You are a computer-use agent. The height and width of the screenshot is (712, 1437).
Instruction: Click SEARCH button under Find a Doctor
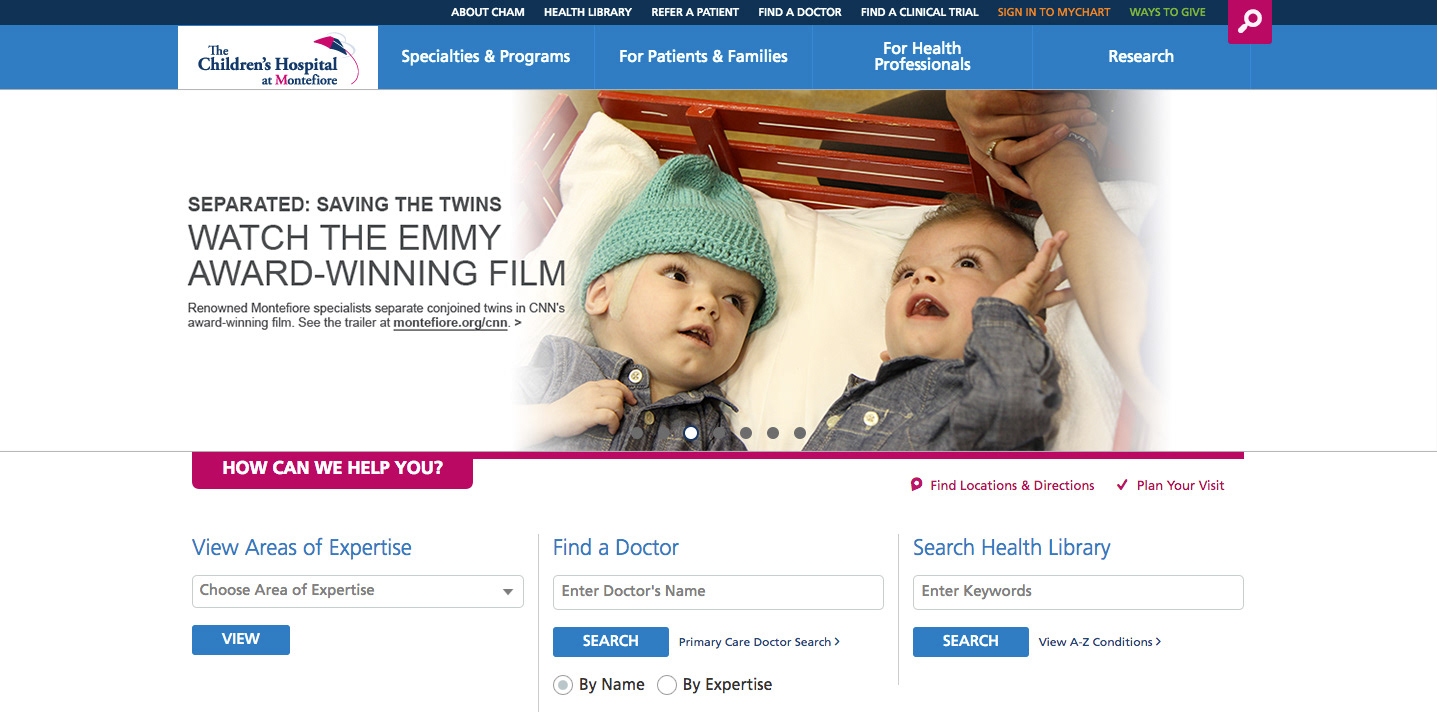point(611,642)
